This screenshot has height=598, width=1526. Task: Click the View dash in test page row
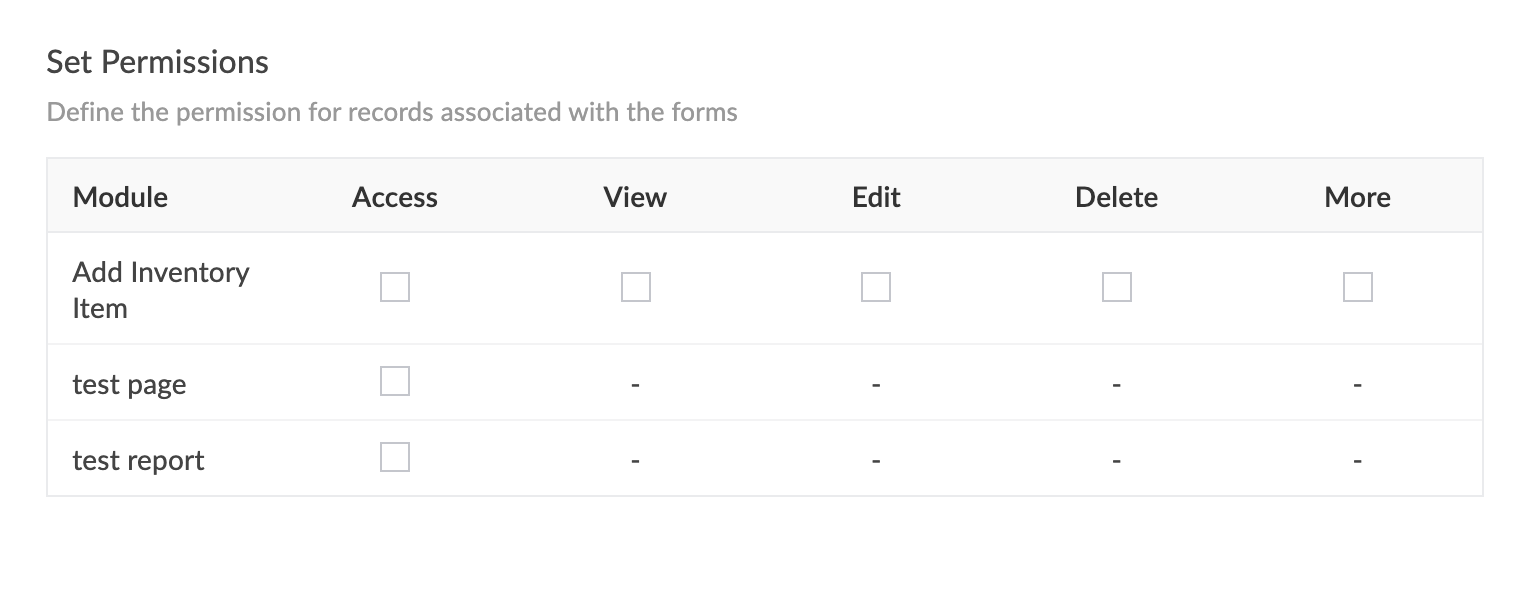coord(635,385)
